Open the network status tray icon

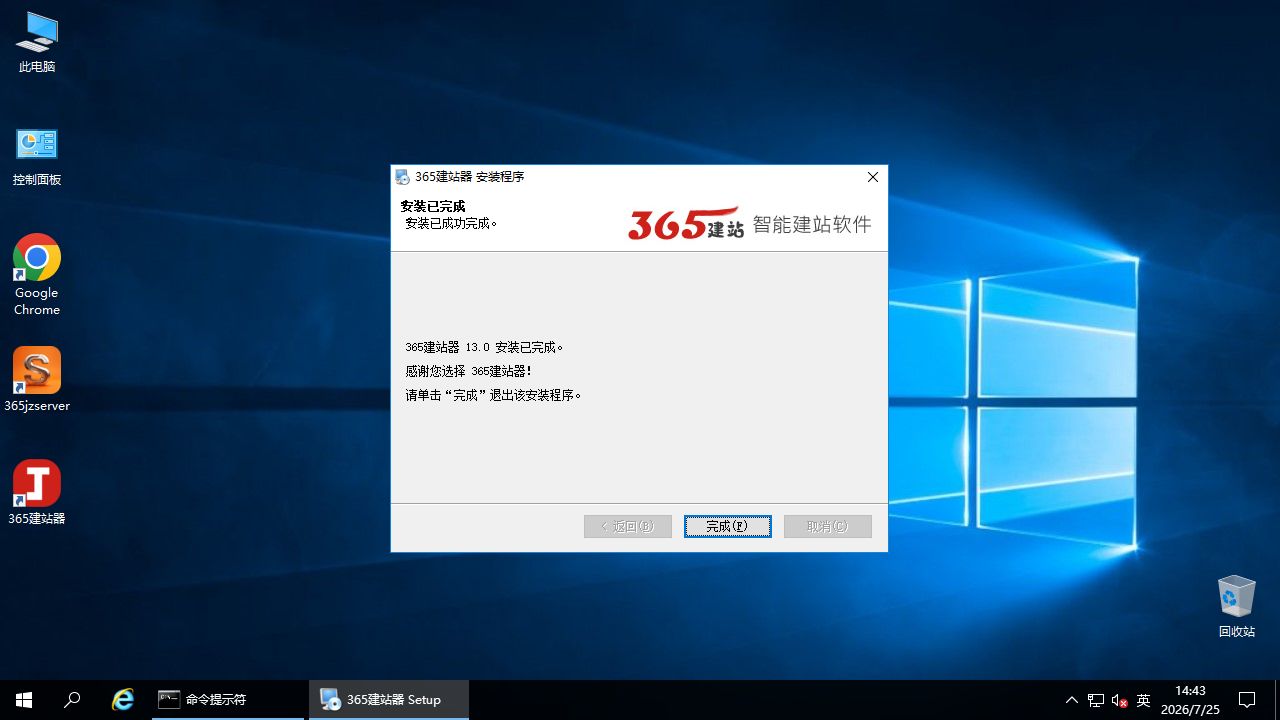1096,700
